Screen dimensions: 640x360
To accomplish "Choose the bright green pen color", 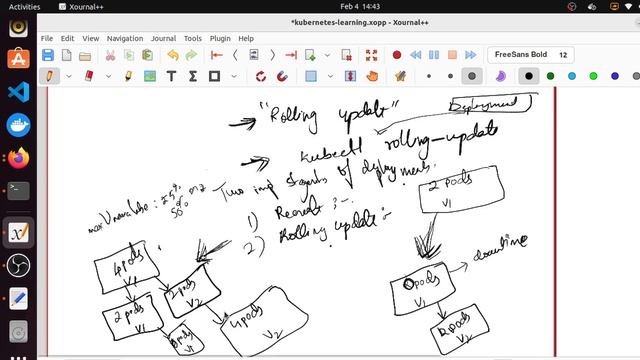I will click(x=593, y=76).
